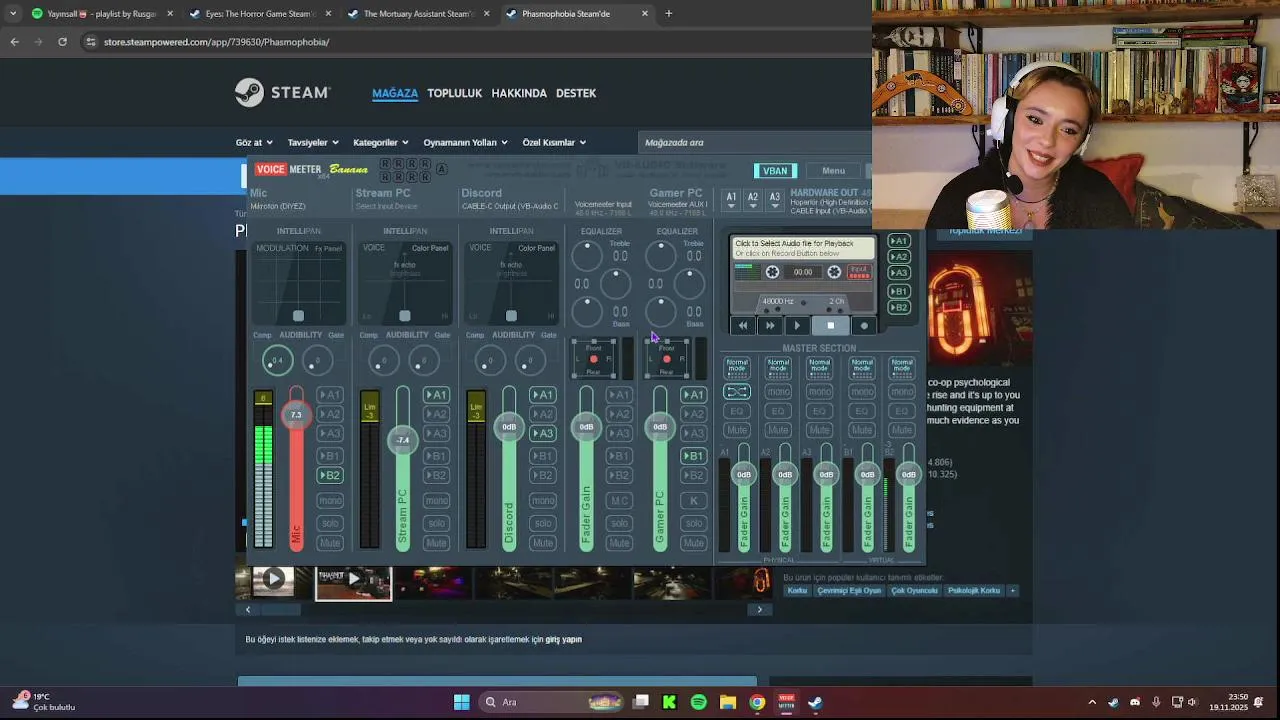
Task: Open the TOPLULUK Steam tab
Action: (x=454, y=93)
